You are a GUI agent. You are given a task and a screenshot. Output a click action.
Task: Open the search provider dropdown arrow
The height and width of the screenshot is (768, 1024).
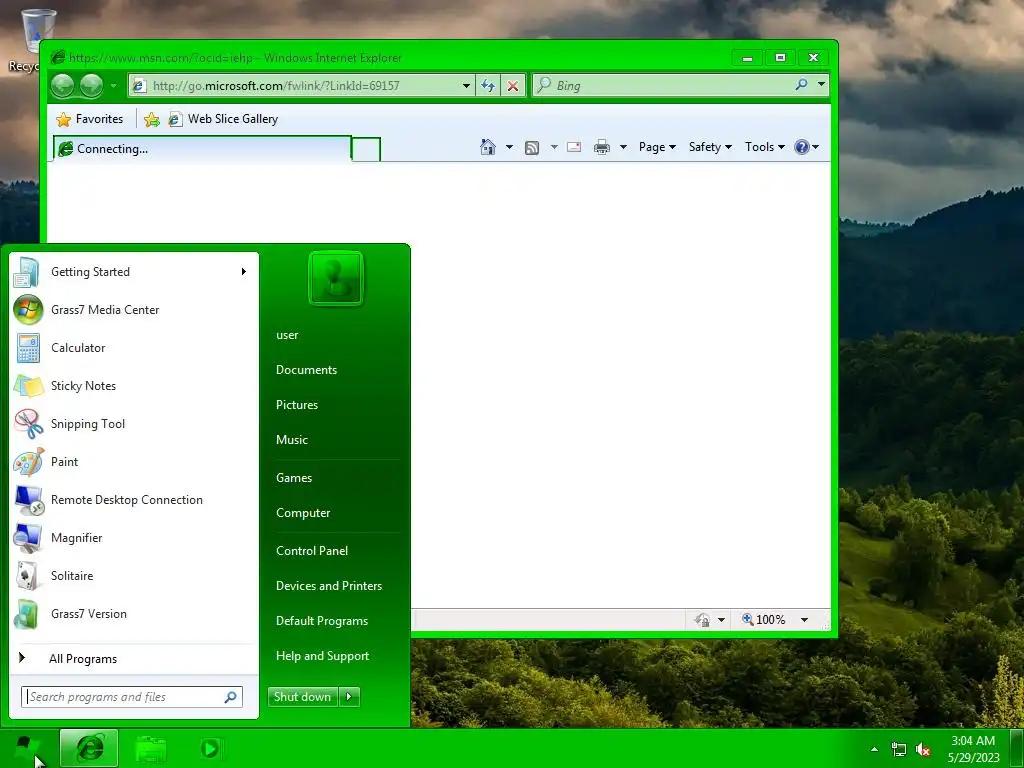point(821,85)
